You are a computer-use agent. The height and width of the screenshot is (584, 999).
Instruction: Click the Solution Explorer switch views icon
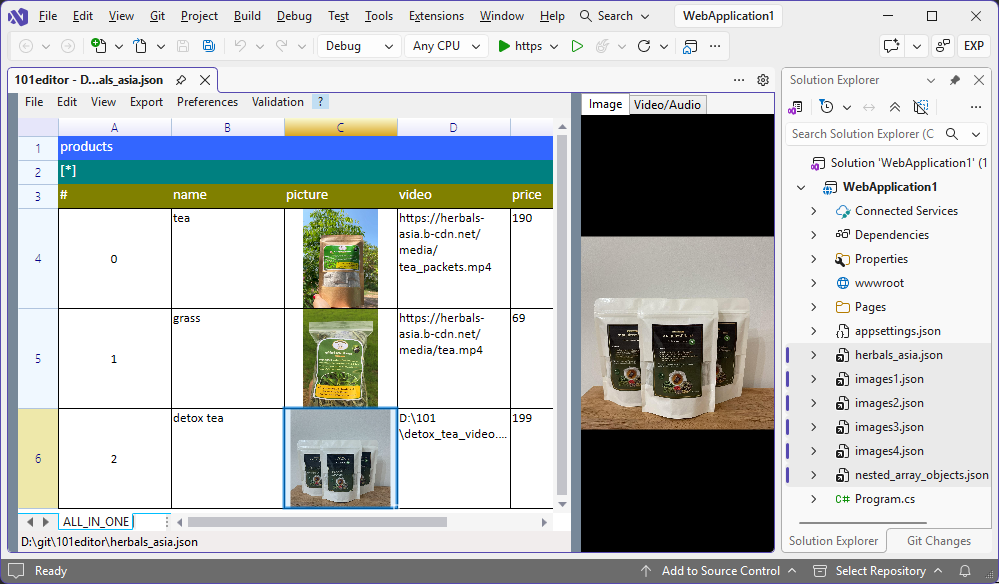tap(795, 107)
